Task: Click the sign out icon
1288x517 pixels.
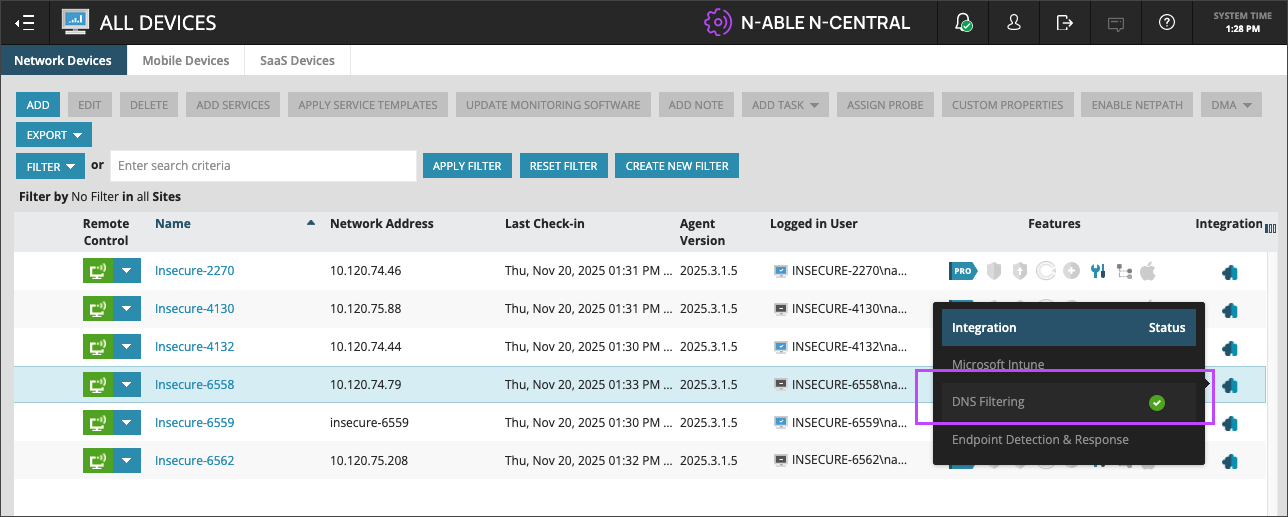Action: [1065, 22]
